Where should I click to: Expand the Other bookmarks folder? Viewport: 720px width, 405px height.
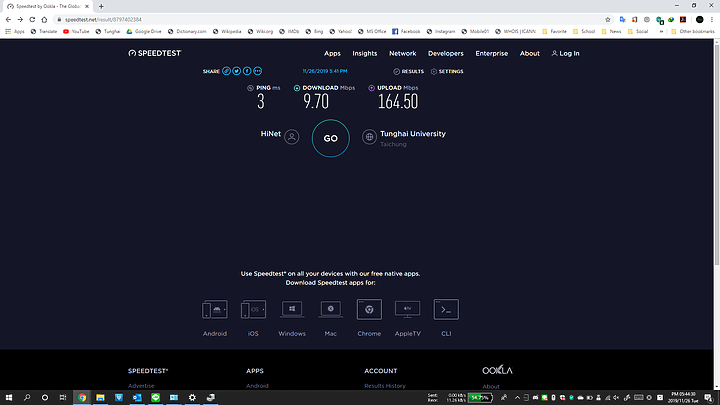[693, 32]
